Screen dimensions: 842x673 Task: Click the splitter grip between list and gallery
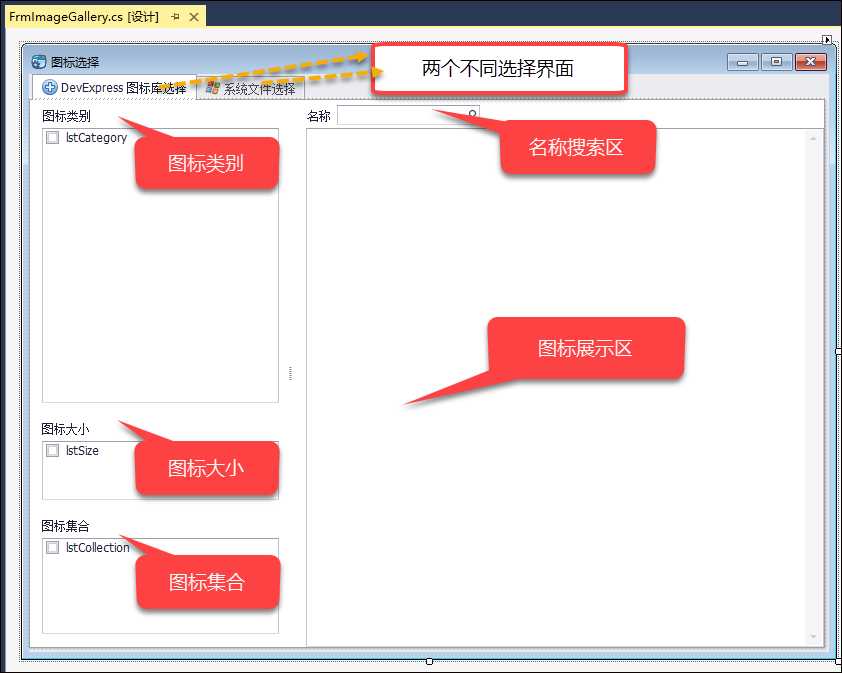tap(291, 373)
